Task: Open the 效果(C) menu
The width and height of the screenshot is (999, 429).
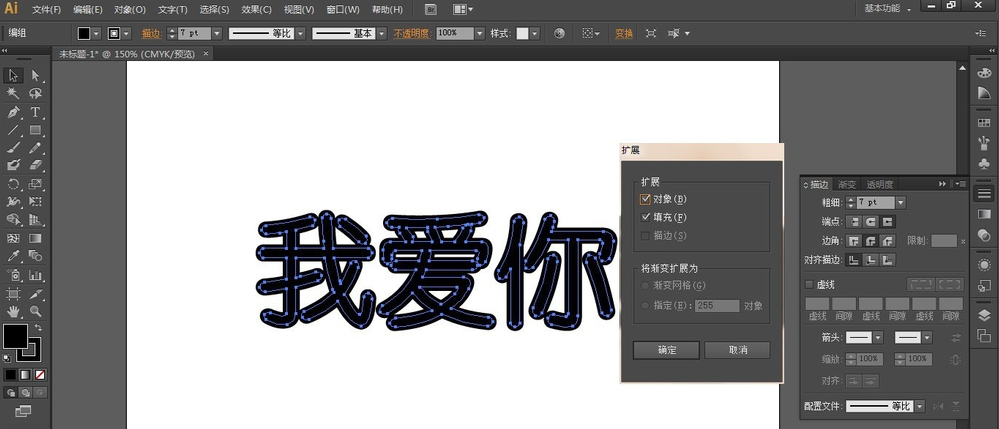Action: [x=257, y=9]
